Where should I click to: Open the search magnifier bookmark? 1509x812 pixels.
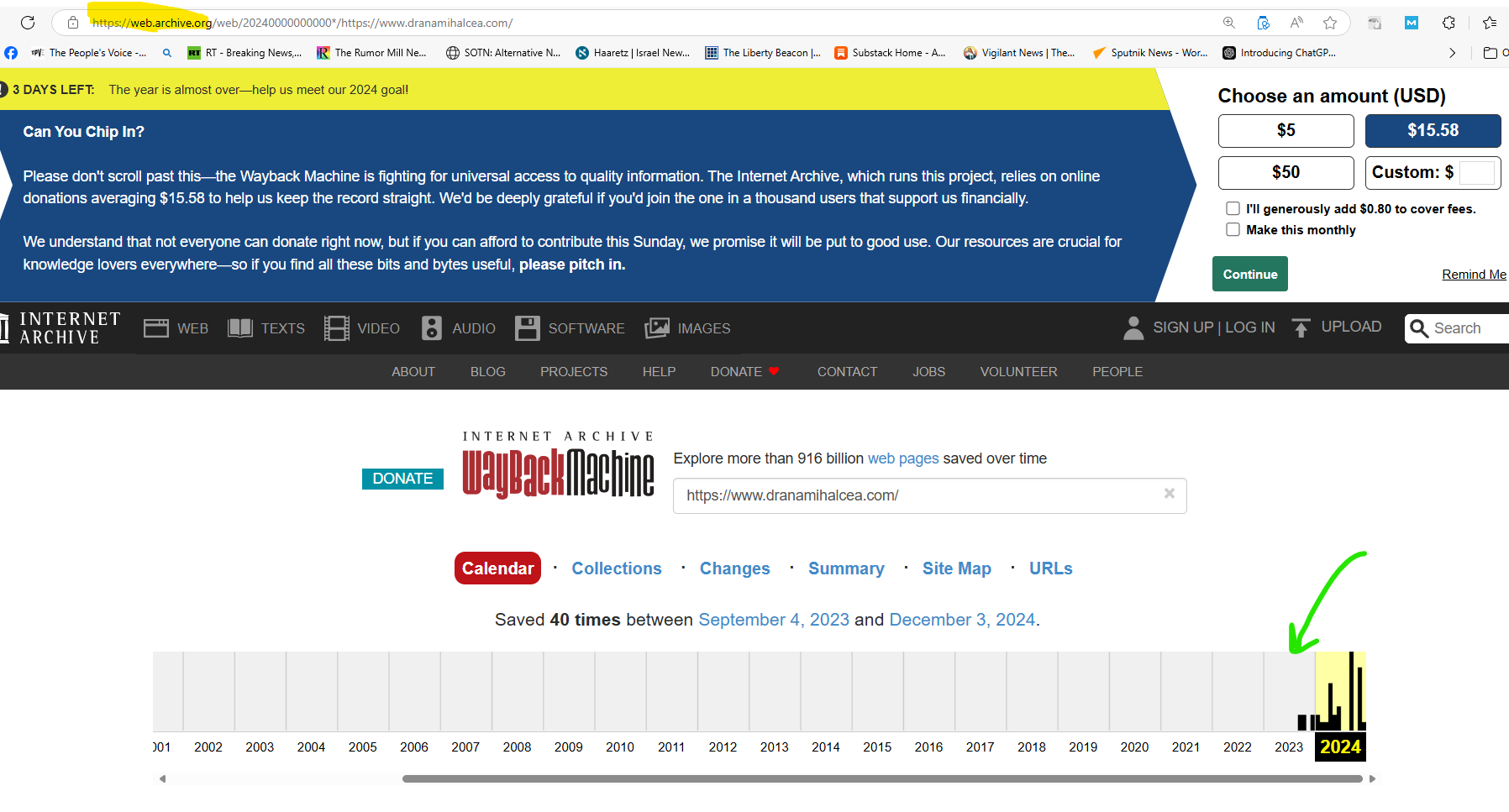167,53
